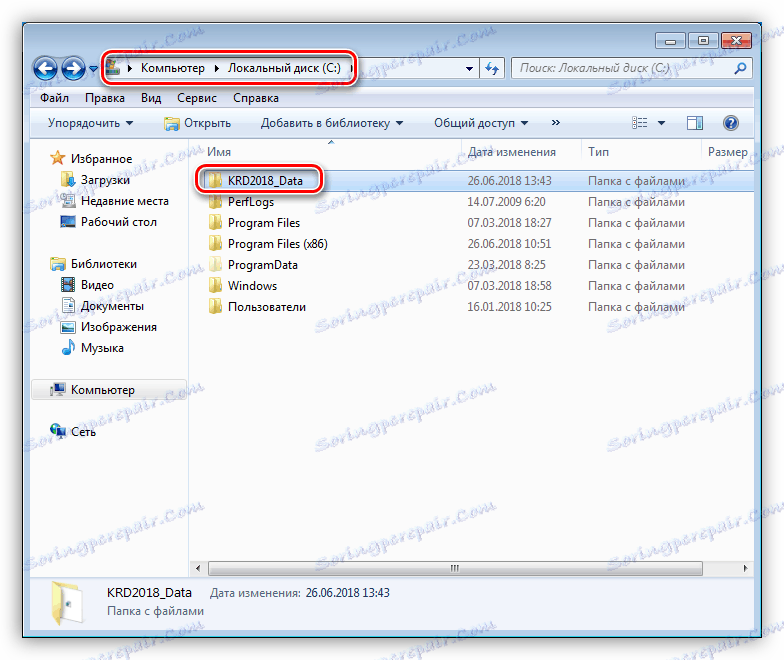Show more toolbar commands via double chevron
The height and width of the screenshot is (660, 784).
pyautogui.click(x=556, y=122)
